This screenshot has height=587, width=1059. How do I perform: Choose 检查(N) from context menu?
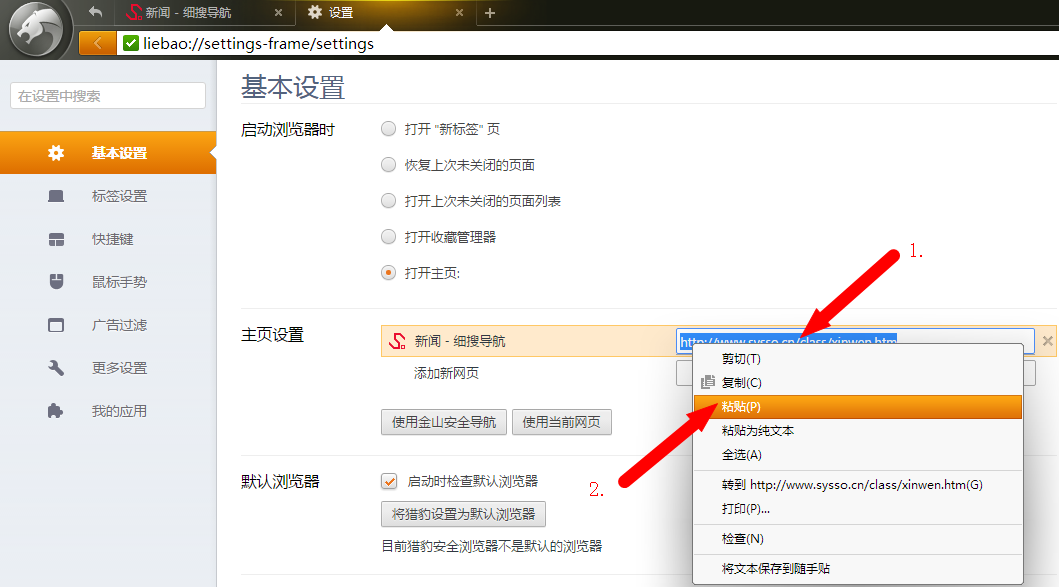click(858, 539)
